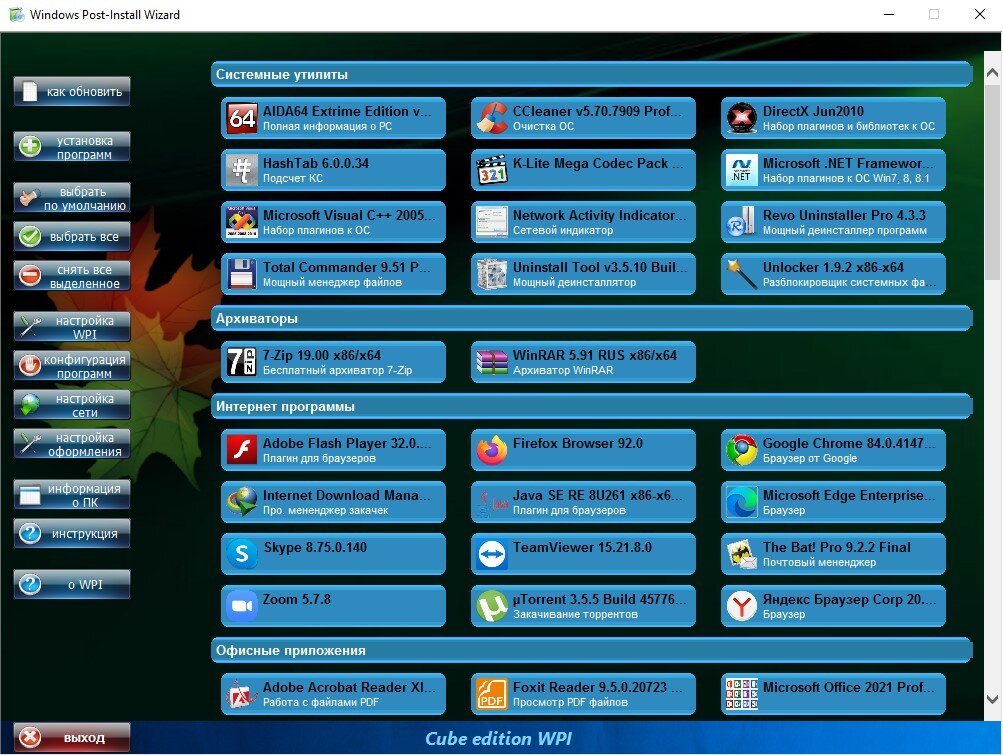This screenshot has width=1003, height=755.
Task: Click the Total Commander floppy disk icon
Action: click(x=242, y=274)
